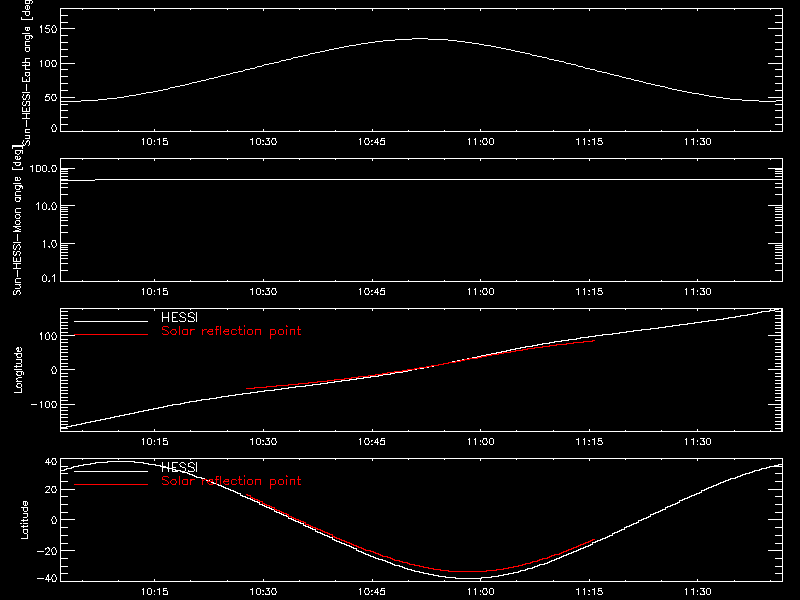Click the -20 tick label on Latitude plot
The height and width of the screenshot is (600, 800).
pos(47,551)
